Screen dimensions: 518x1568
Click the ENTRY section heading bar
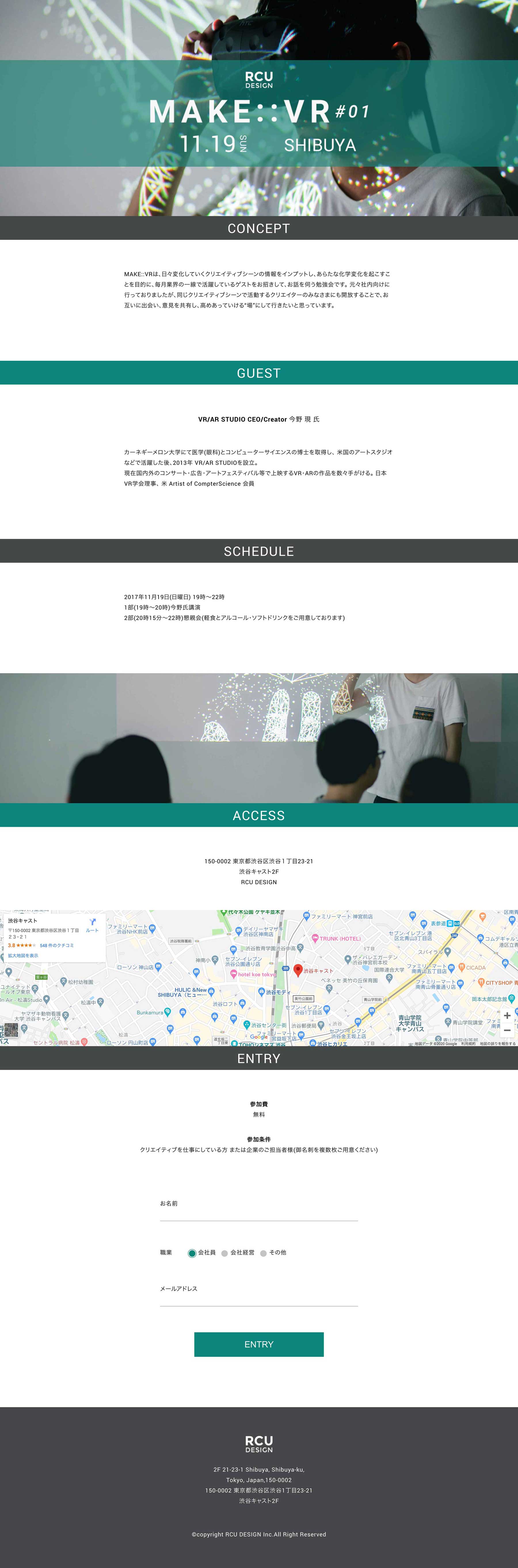[259, 1058]
